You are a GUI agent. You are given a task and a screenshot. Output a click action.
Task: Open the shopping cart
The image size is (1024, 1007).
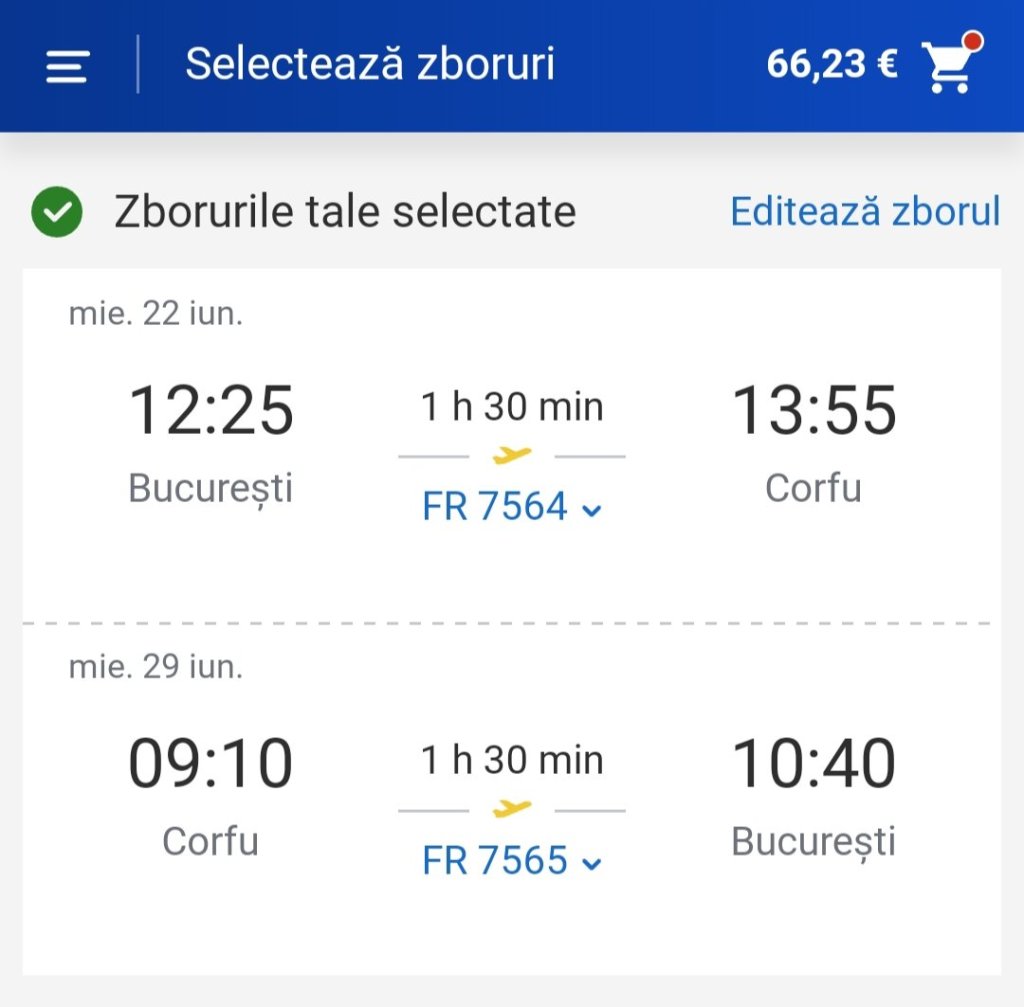pyautogui.click(x=948, y=68)
